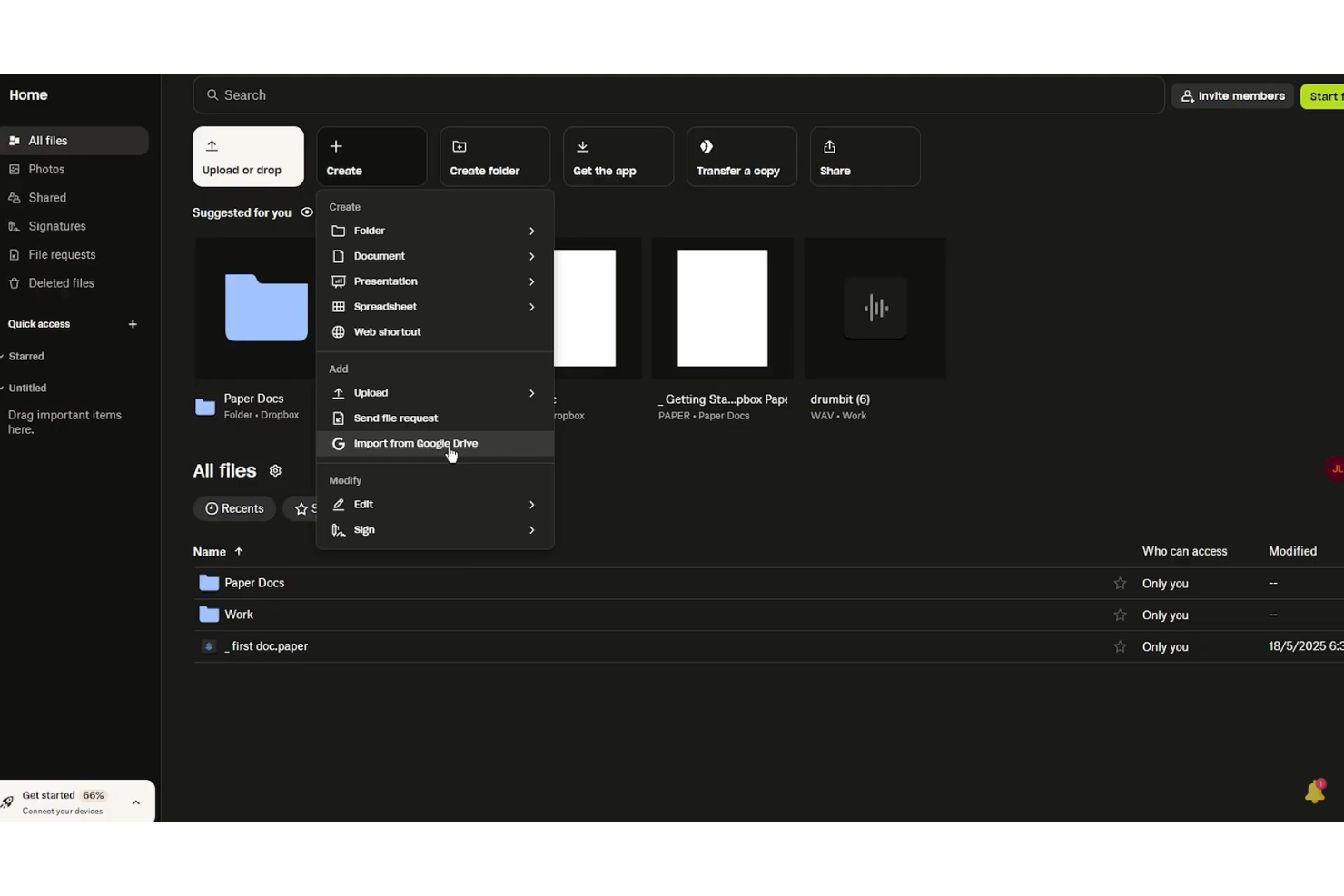This screenshot has height=896, width=1344.
Task: Open Photos from the sidebar
Action: [46, 169]
